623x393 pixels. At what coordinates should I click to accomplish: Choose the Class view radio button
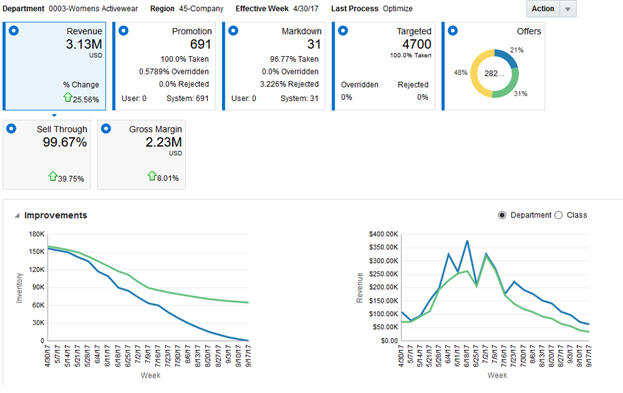(559, 215)
